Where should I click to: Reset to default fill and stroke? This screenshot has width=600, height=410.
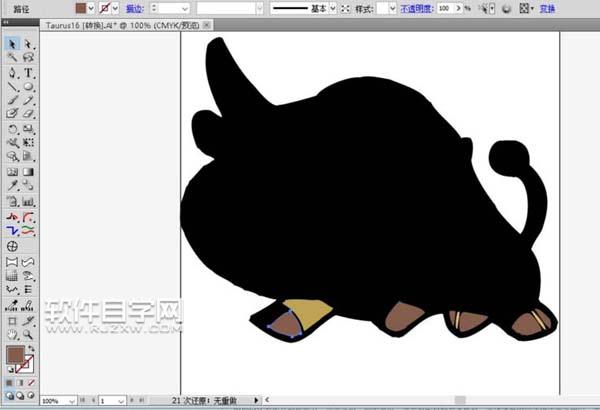[x=9, y=370]
